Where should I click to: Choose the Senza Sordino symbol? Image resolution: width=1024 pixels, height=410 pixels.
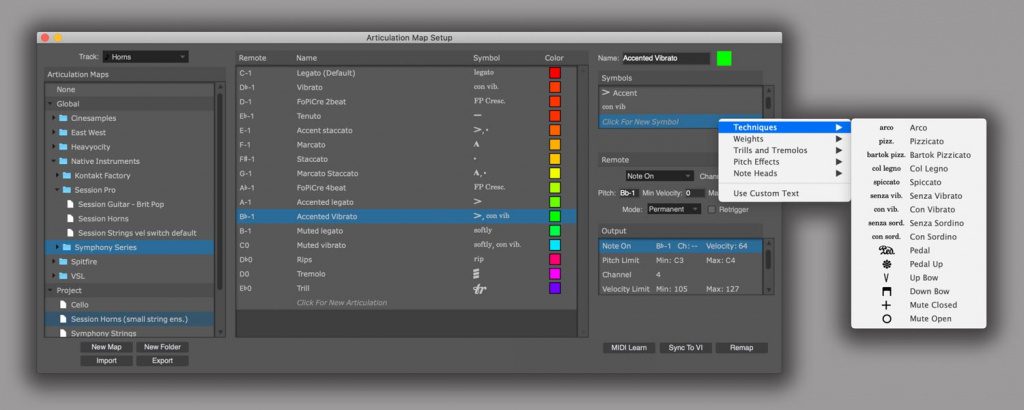[918, 223]
